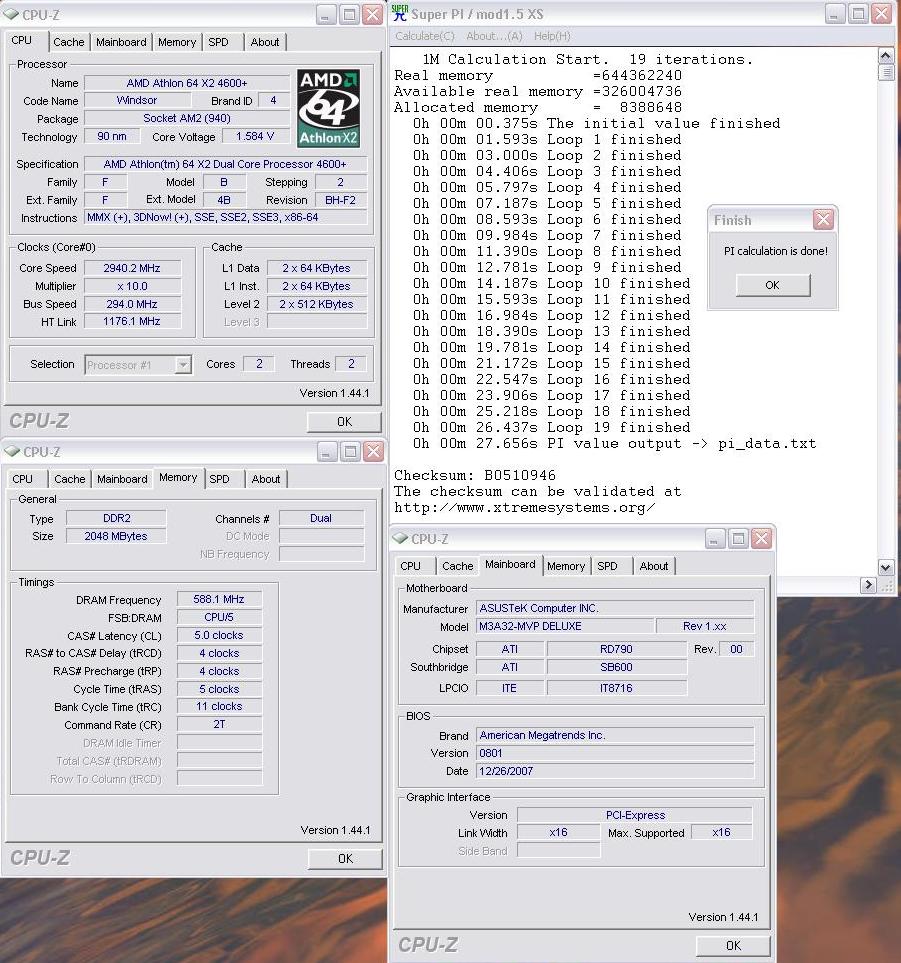901x963 pixels.
Task: Click the Super PI title bar icon
Action: pyautogui.click(x=400, y=13)
